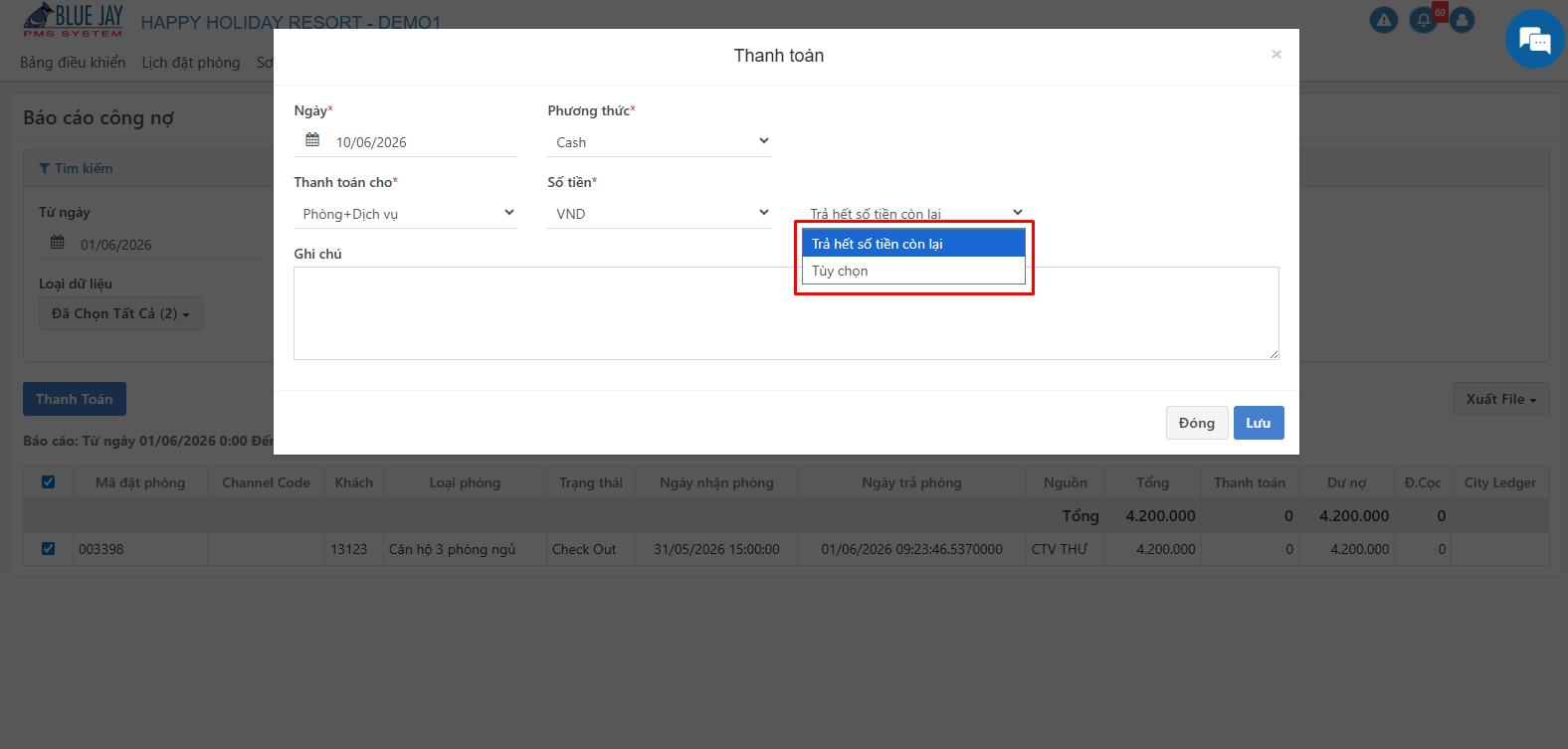This screenshot has height=749, width=1568.
Task: Click the City Ledger column header
Action: pos(1500,482)
